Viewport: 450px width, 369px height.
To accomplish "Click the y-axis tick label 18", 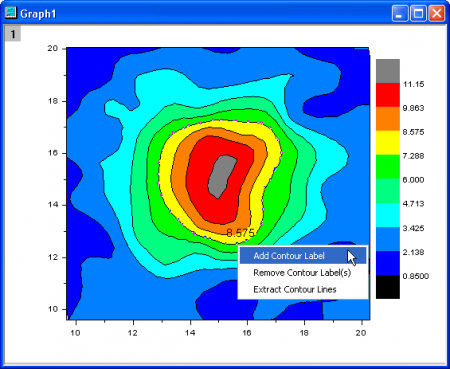I will [53, 101].
